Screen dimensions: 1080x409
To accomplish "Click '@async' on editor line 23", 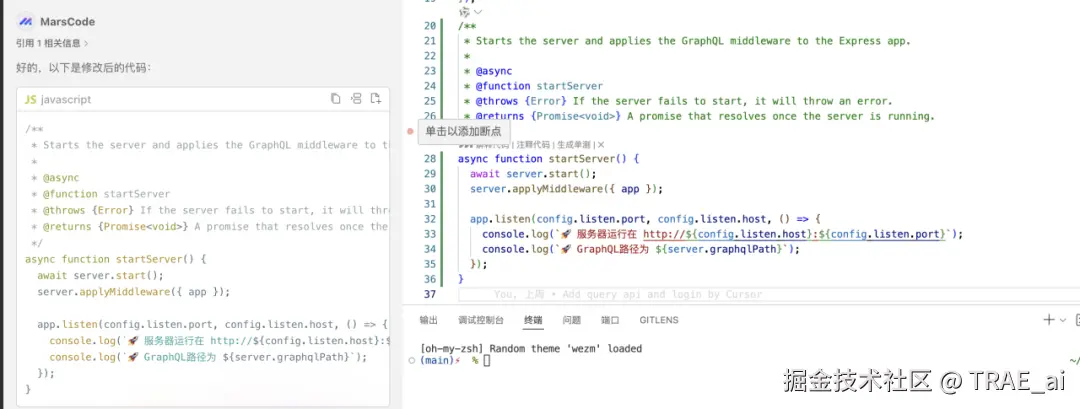I will [494, 71].
